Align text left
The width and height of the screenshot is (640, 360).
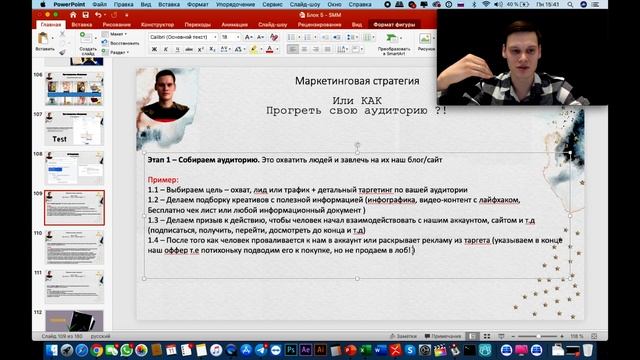click(x=292, y=49)
